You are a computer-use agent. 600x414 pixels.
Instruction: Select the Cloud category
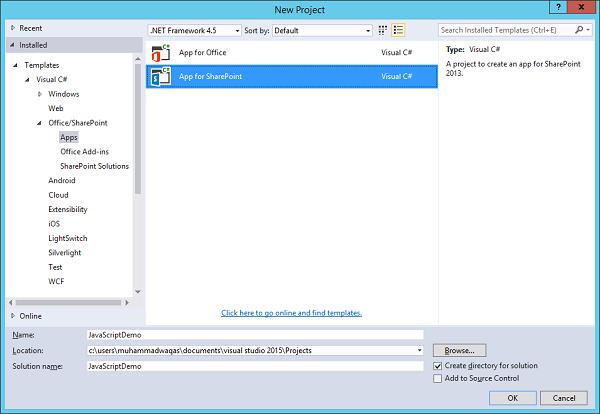(58, 195)
